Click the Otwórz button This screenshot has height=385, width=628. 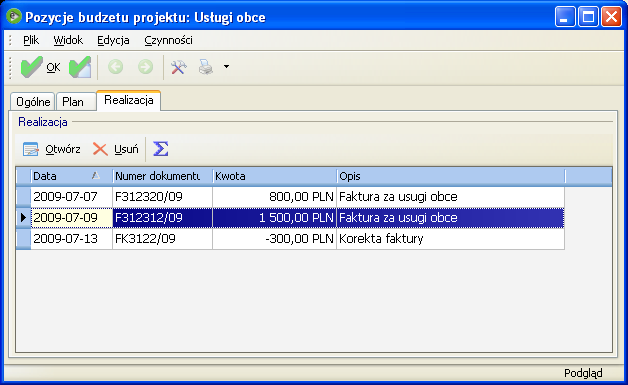[51, 149]
